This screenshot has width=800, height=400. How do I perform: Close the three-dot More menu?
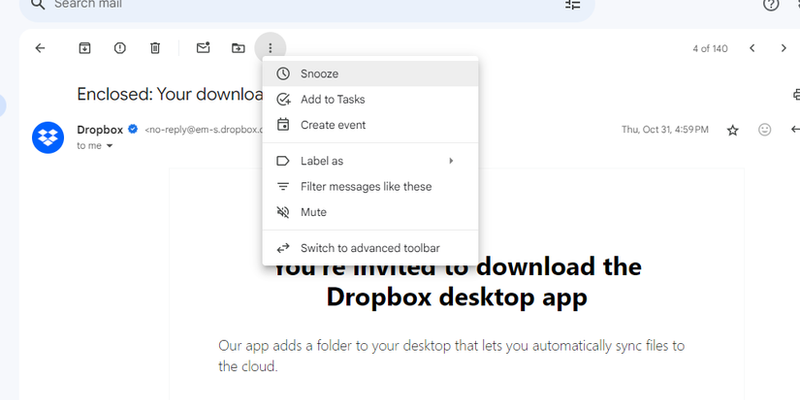click(271, 47)
